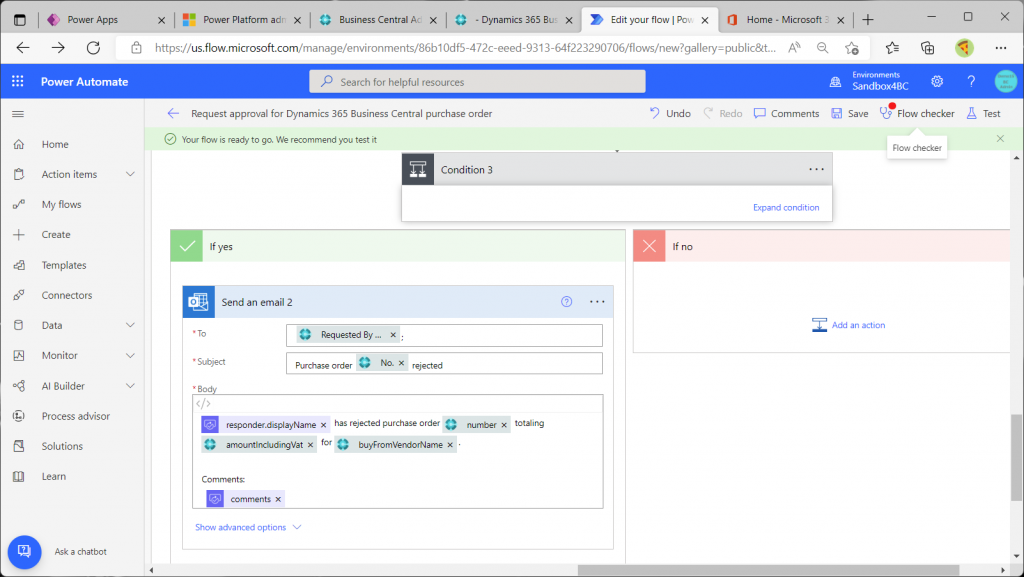
Task: Click the Test button
Action: (984, 114)
